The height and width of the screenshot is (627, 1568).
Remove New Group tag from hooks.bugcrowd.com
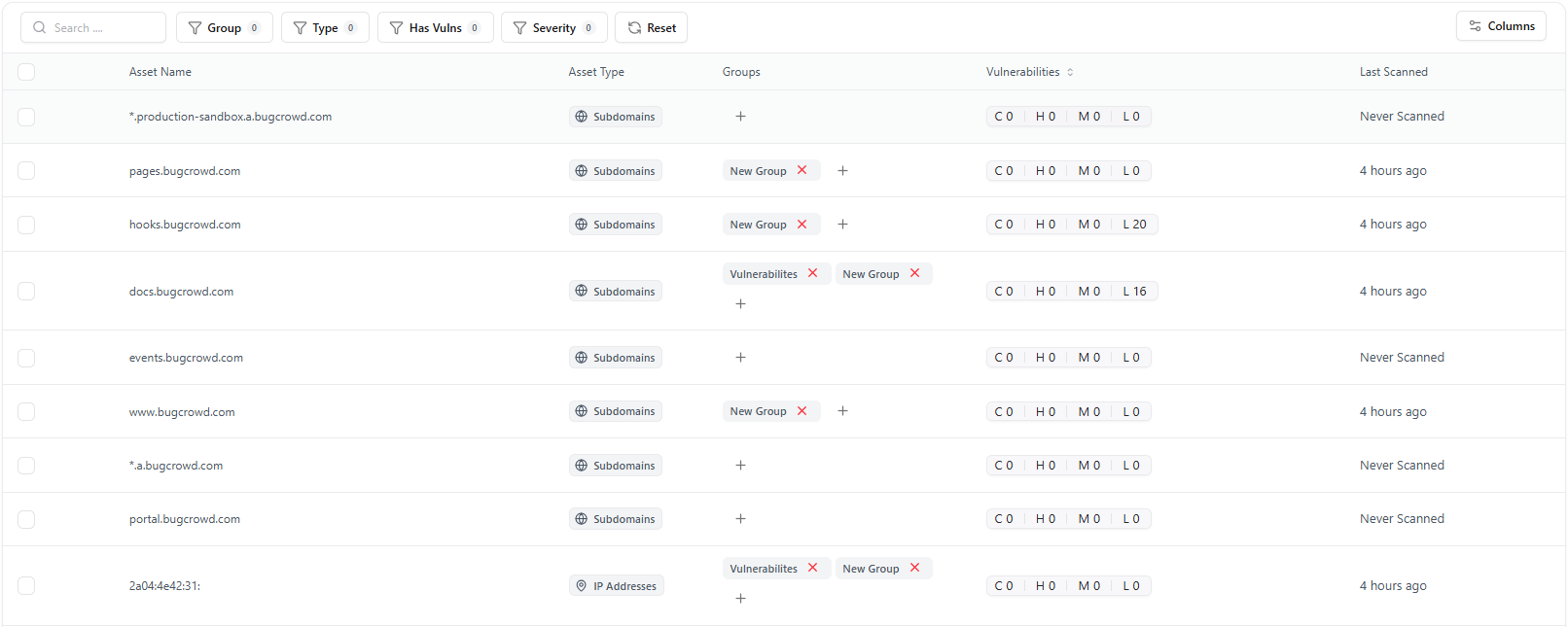tap(802, 225)
